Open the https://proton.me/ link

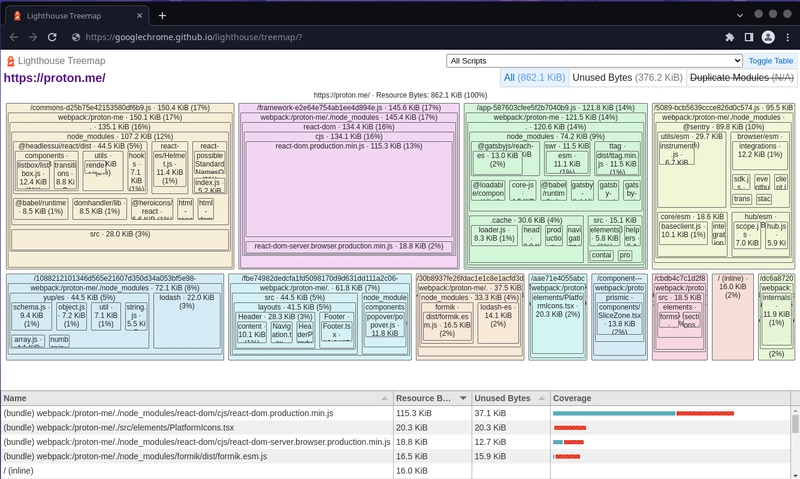(x=55, y=78)
